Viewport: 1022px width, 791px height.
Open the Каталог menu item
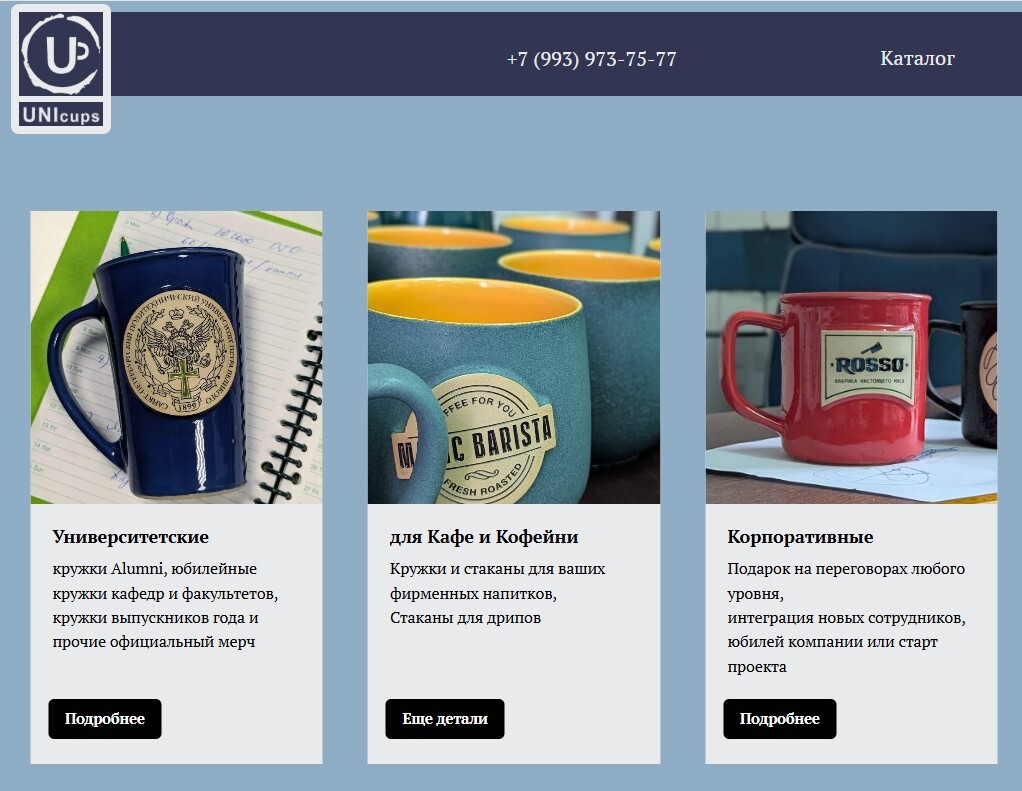tap(917, 59)
